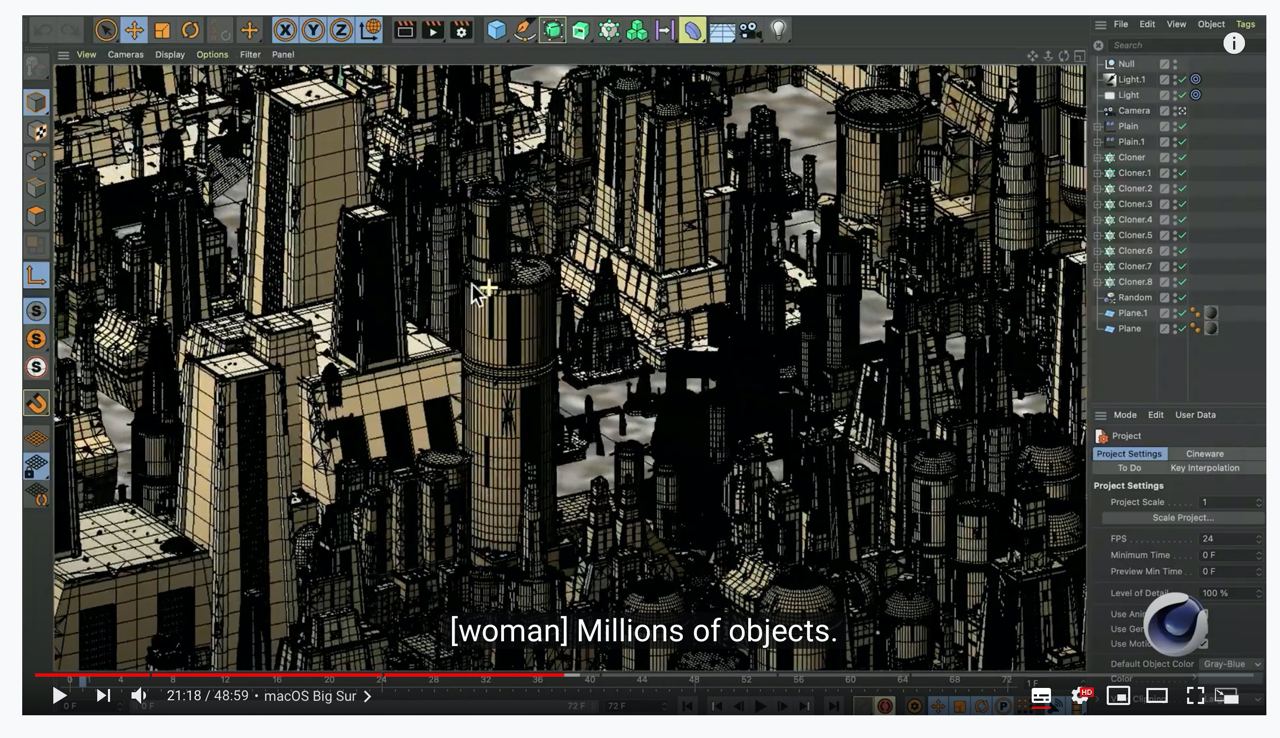The width and height of the screenshot is (1280, 738).
Task: Clear the Object Manager search
Action: click(1099, 45)
